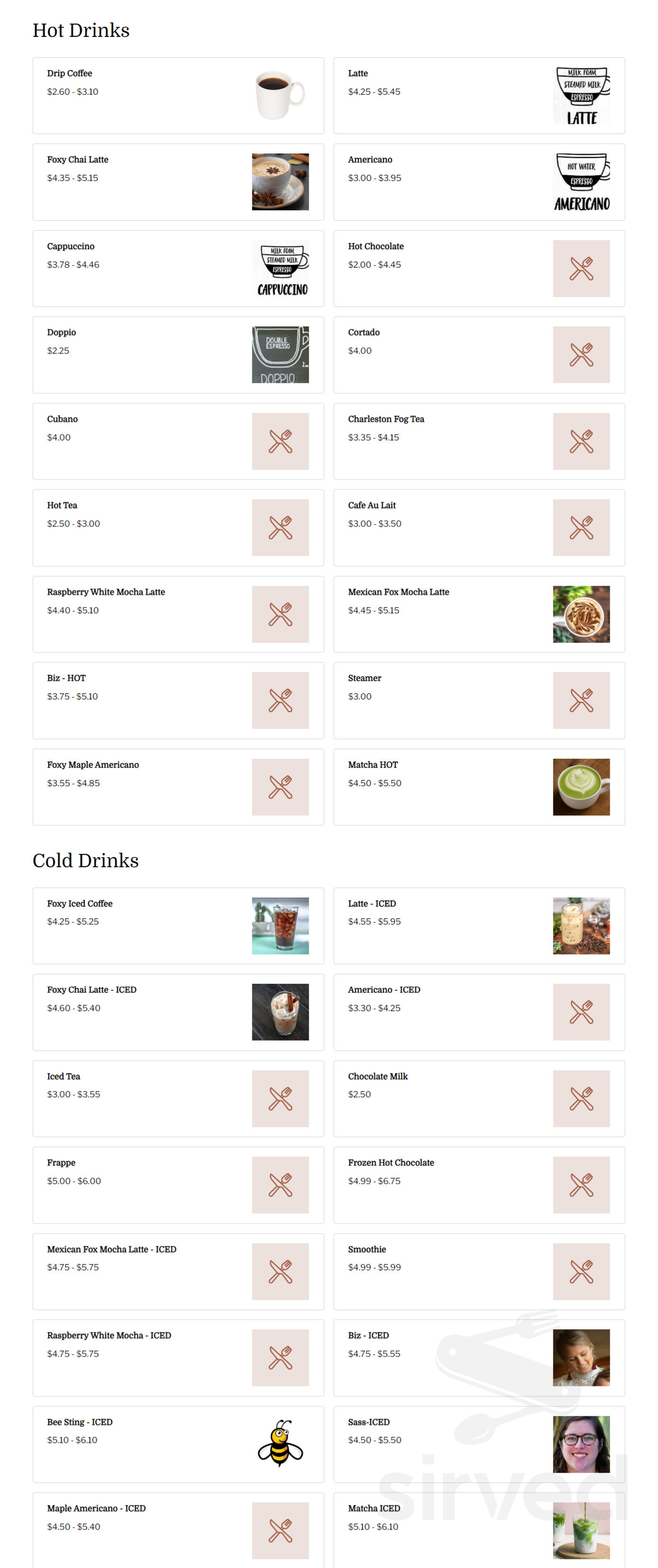
Task: Click the utensils icon next to Iced Tea
Action: (281, 1098)
